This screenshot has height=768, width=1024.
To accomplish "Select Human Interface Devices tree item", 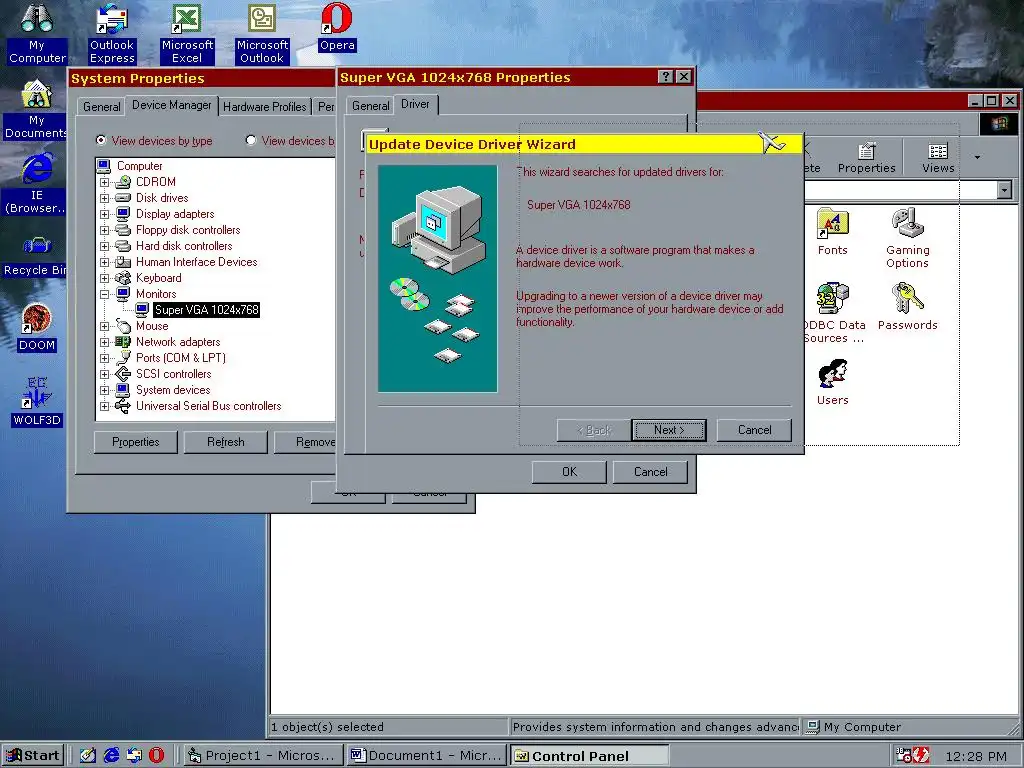I will pyautogui.click(x=197, y=262).
